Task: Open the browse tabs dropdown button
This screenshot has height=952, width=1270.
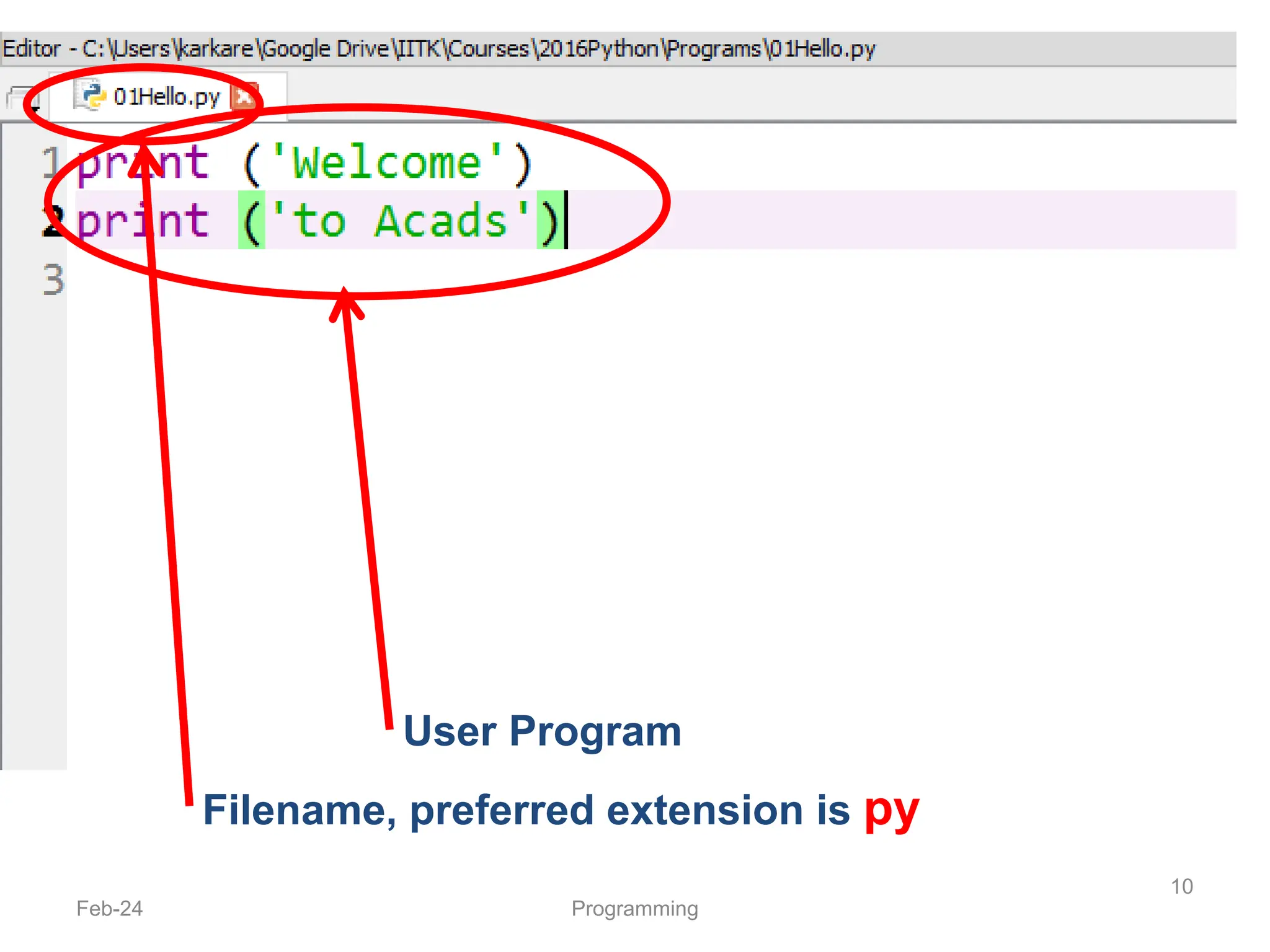Action: click(22, 98)
